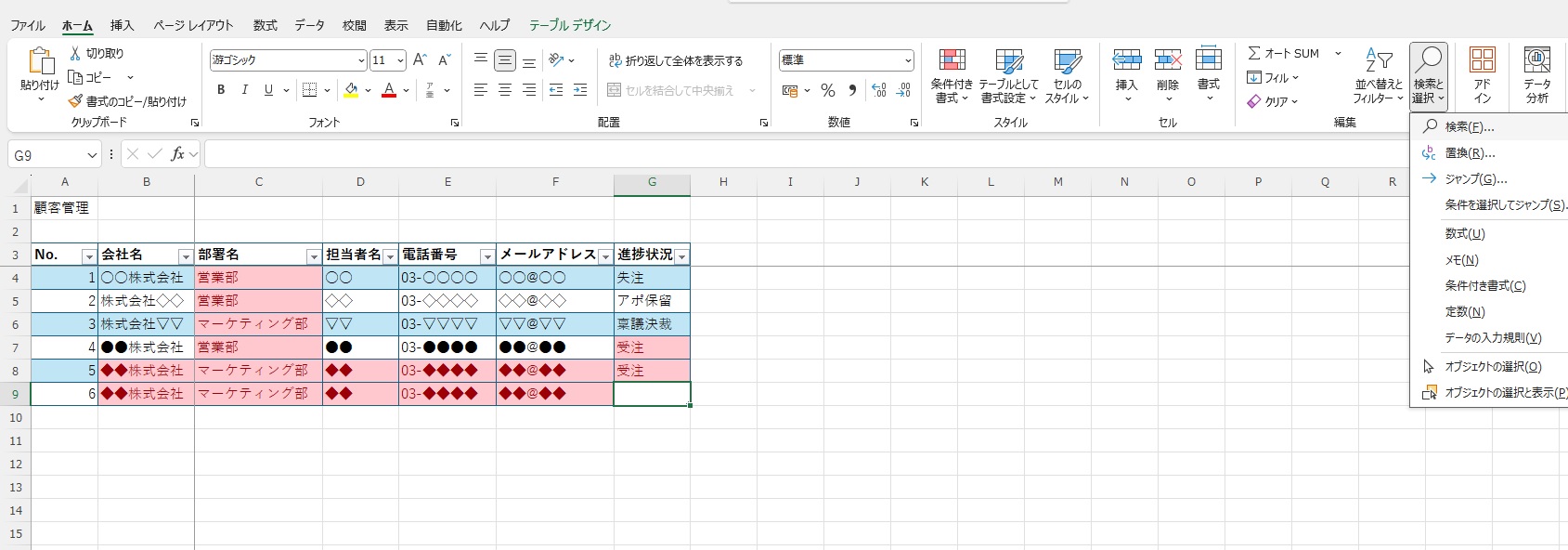Click the Add-ins (アドイン) icon
Image resolution: width=1568 pixels, height=550 pixels.
pyautogui.click(x=1482, y=61)
